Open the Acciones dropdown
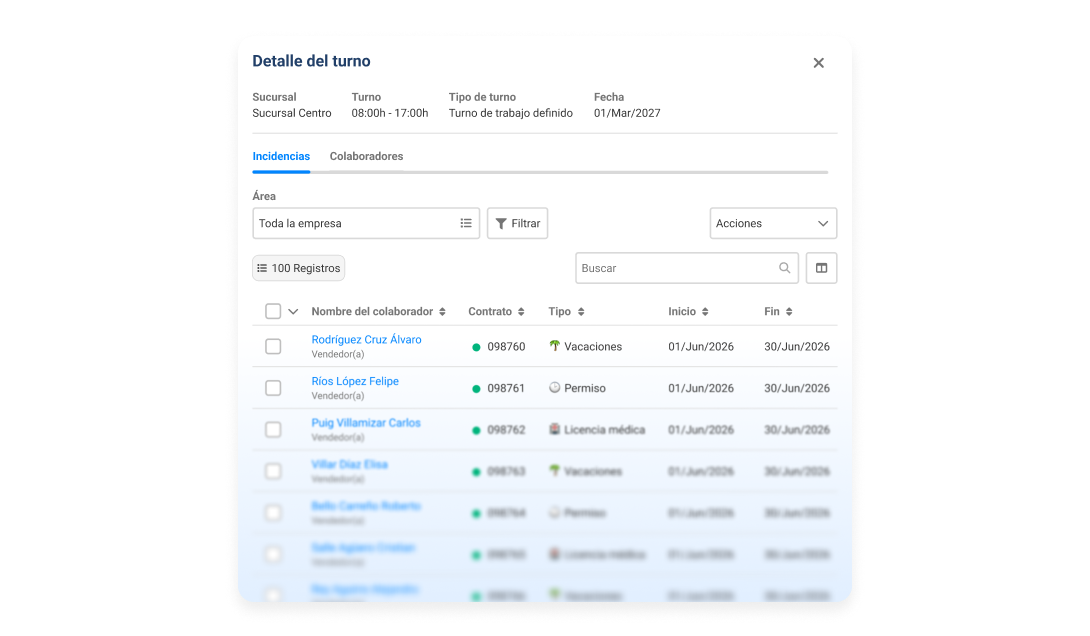 773,223
